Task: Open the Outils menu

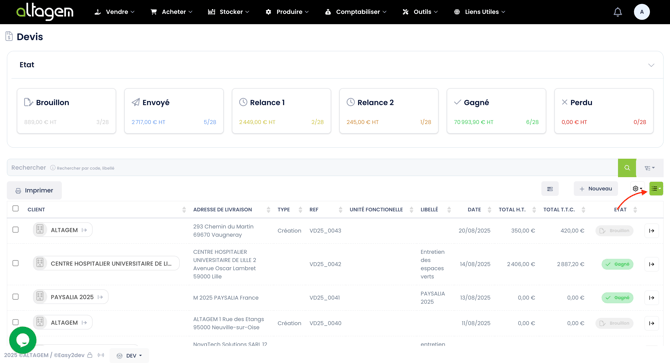Action: (x=420, y=12)
